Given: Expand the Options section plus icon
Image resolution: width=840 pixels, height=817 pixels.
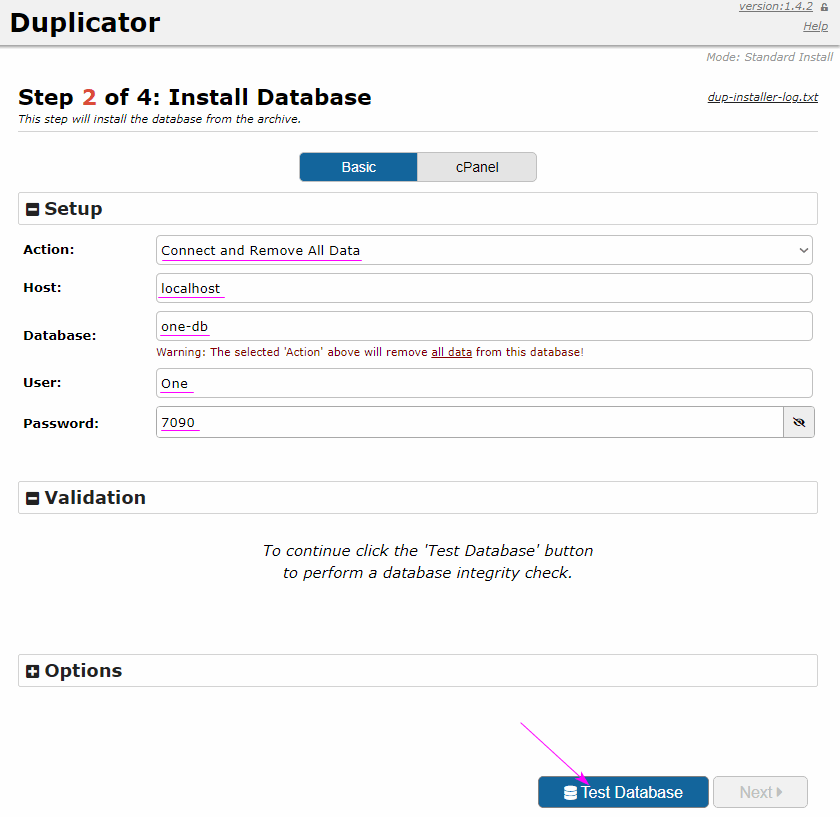Looking at the screenshot, I should [x=32, y=671].
